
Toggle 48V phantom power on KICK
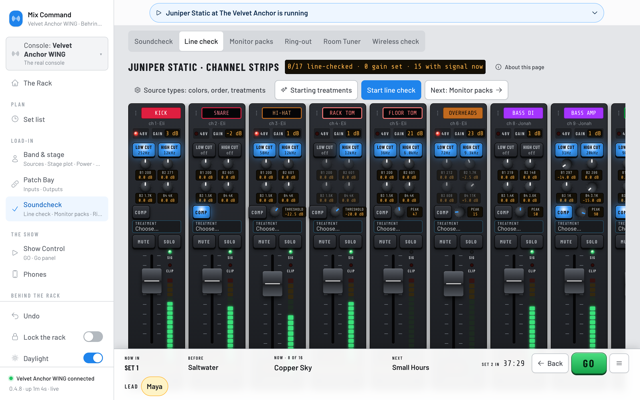coord(140,133)
